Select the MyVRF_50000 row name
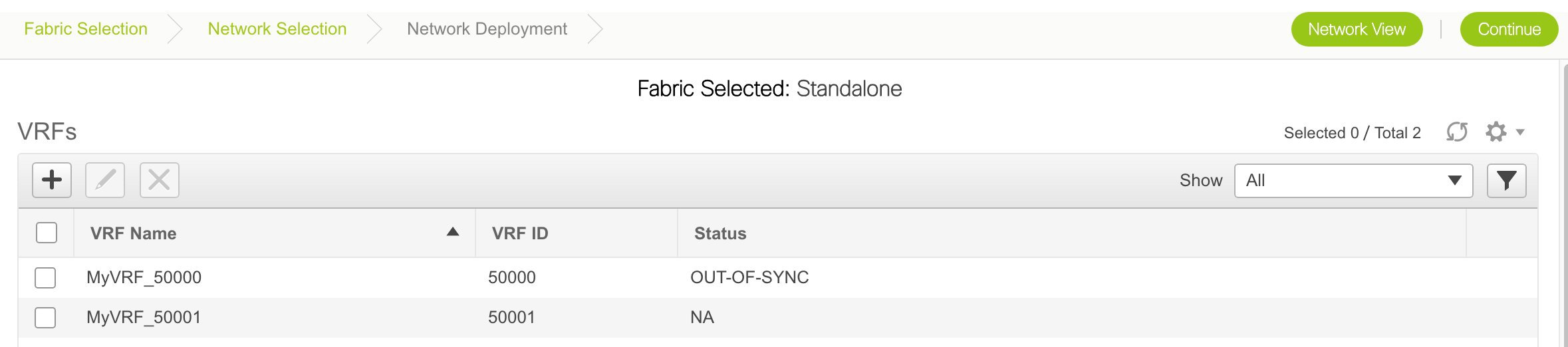Viewport: 1568px width, 347px height. pyautogui.click(x=144, y=277)
